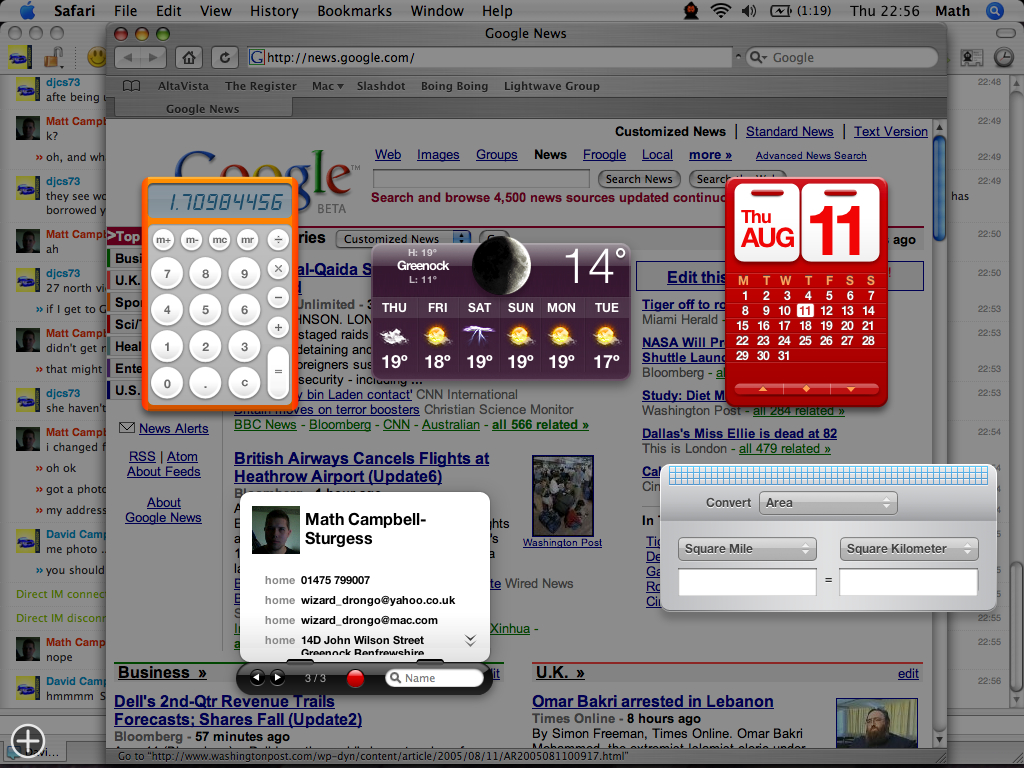Open the Square Mile unit dropdown
The image size is (1024, 768).
tap(747, 549)
